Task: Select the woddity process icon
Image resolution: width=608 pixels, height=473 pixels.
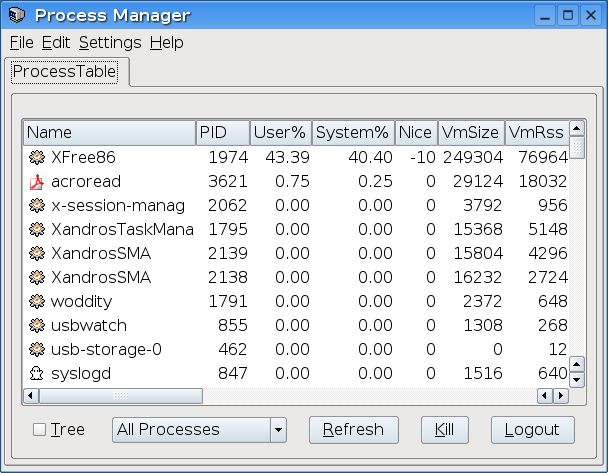Action: [x=37, y=301]
